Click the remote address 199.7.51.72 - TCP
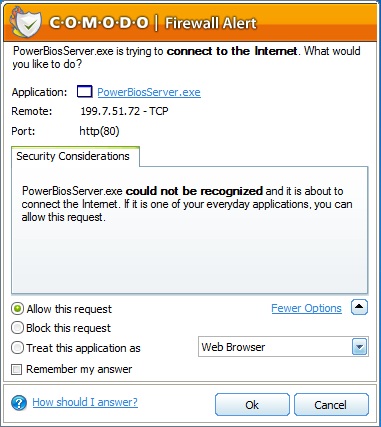Image resolution: width=381 pixels, height=427 pixels. [124, 111]
